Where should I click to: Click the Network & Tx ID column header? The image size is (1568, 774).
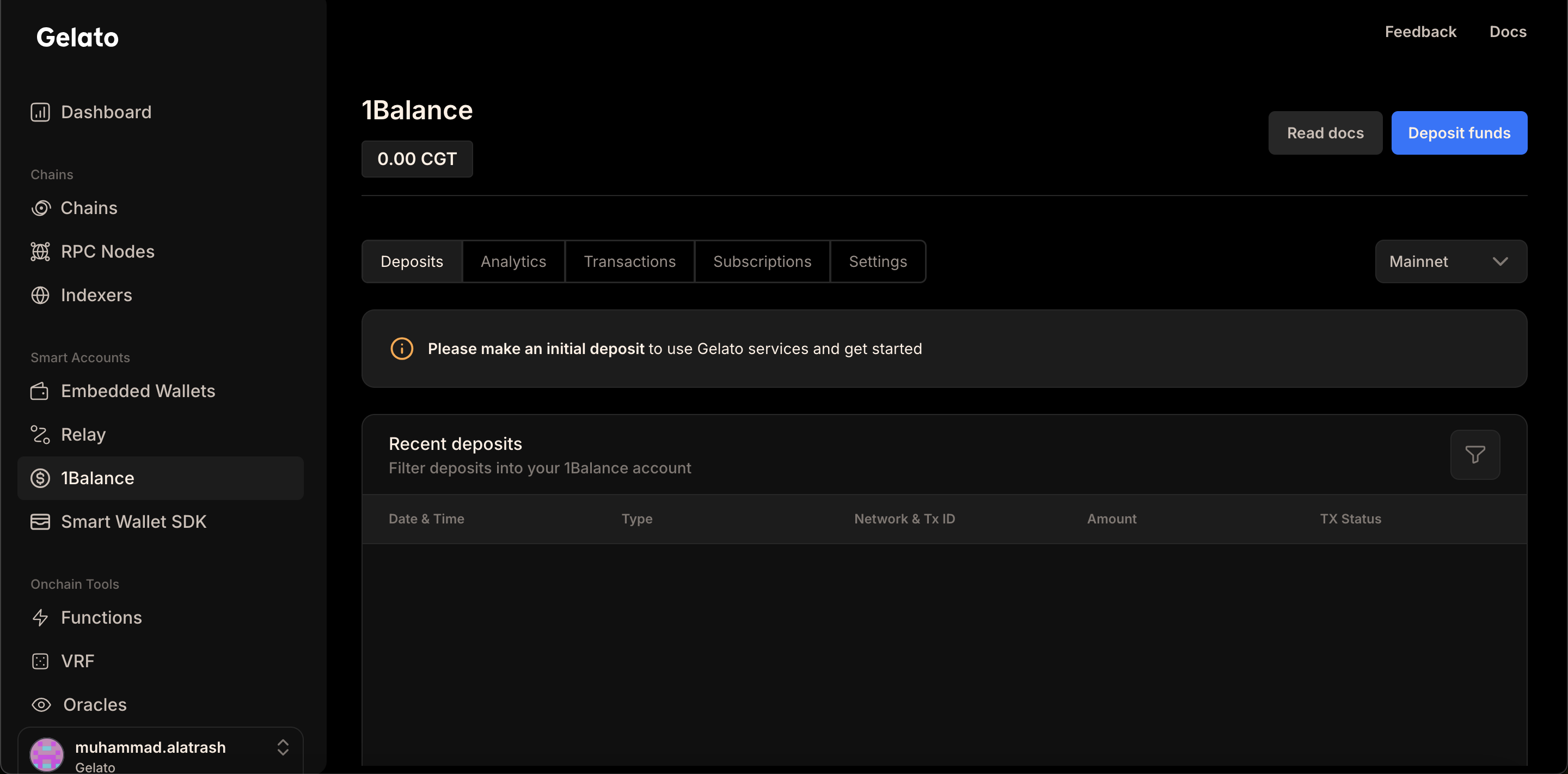pos(904,519)
